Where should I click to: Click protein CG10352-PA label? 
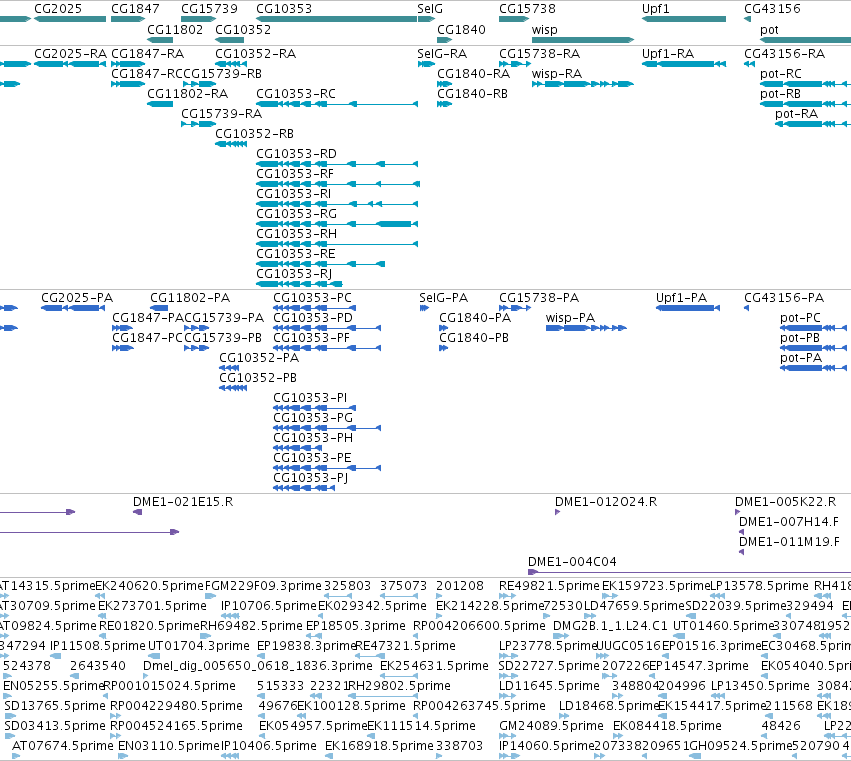pyautogui.click(x=259, y=358)
